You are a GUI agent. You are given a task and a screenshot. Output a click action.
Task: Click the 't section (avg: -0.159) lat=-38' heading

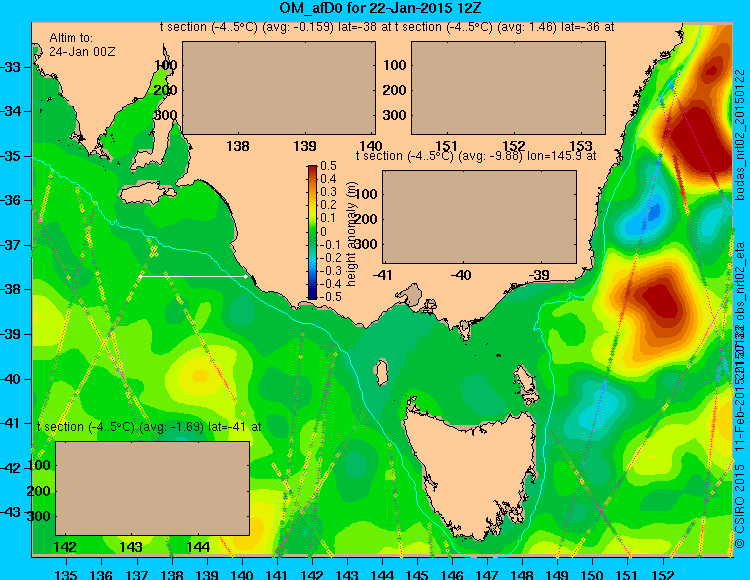276,27
